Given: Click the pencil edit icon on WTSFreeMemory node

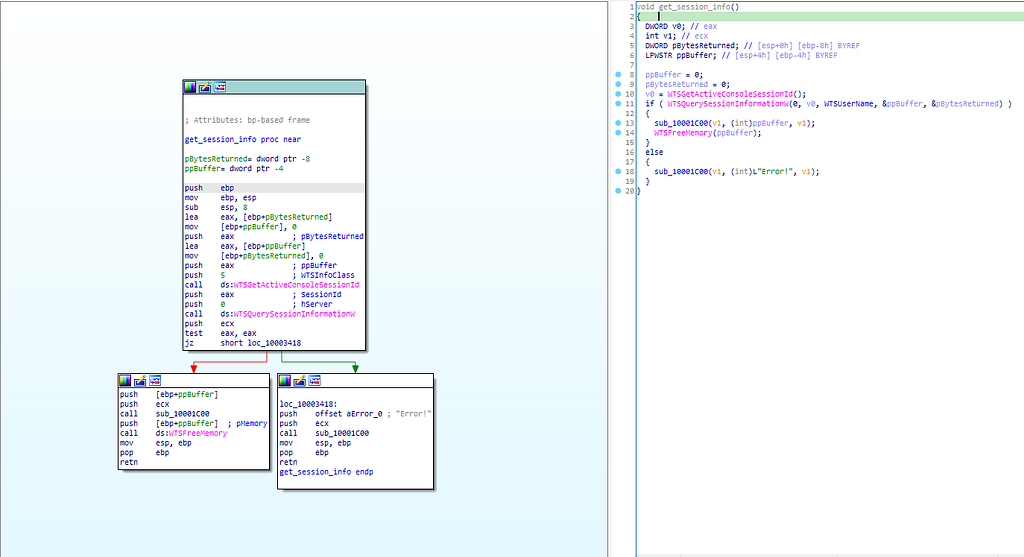Looking at the screenshot, I should click(x=140, y=381).
